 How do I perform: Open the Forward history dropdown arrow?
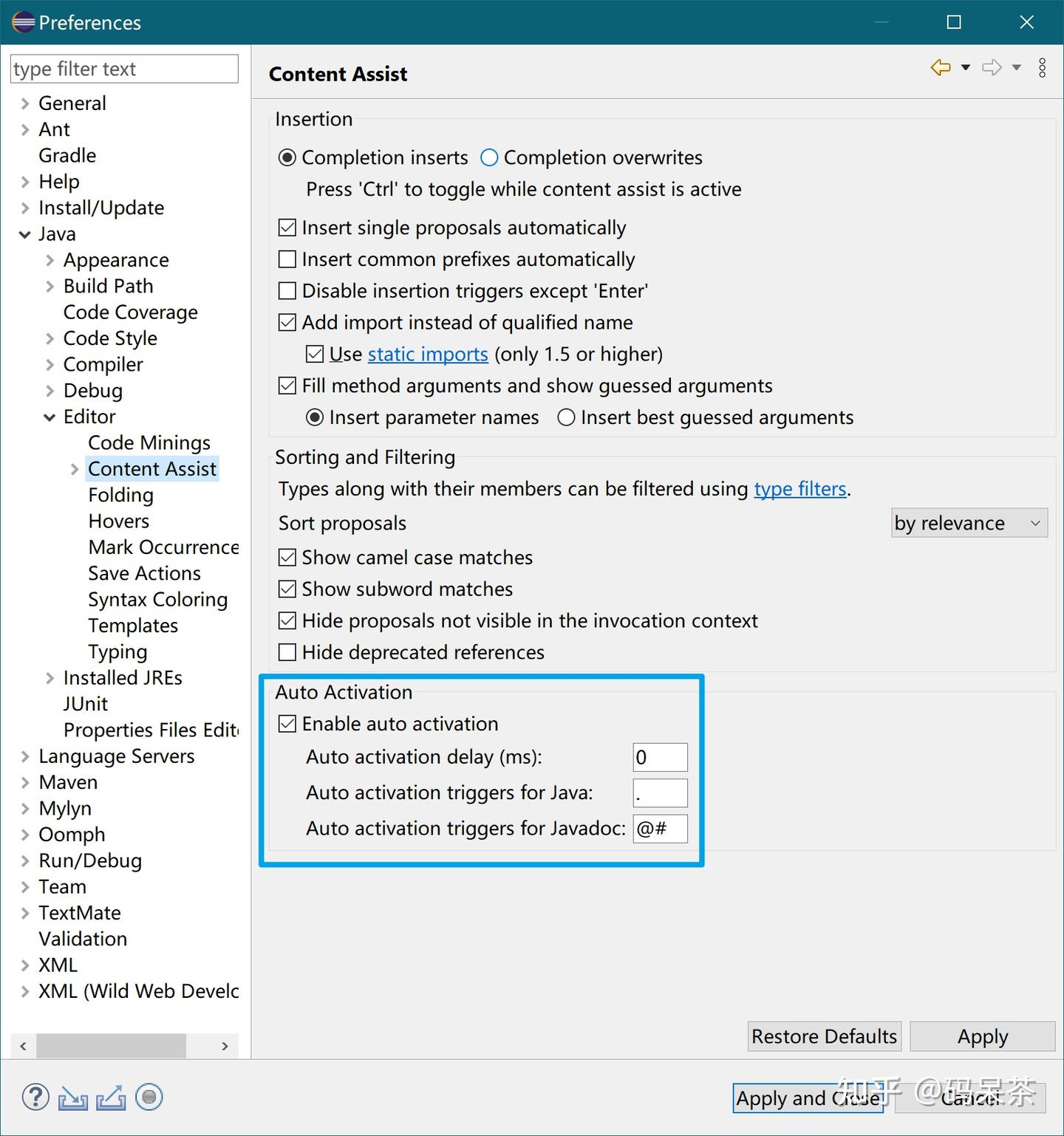click(x=1017, y=68)
